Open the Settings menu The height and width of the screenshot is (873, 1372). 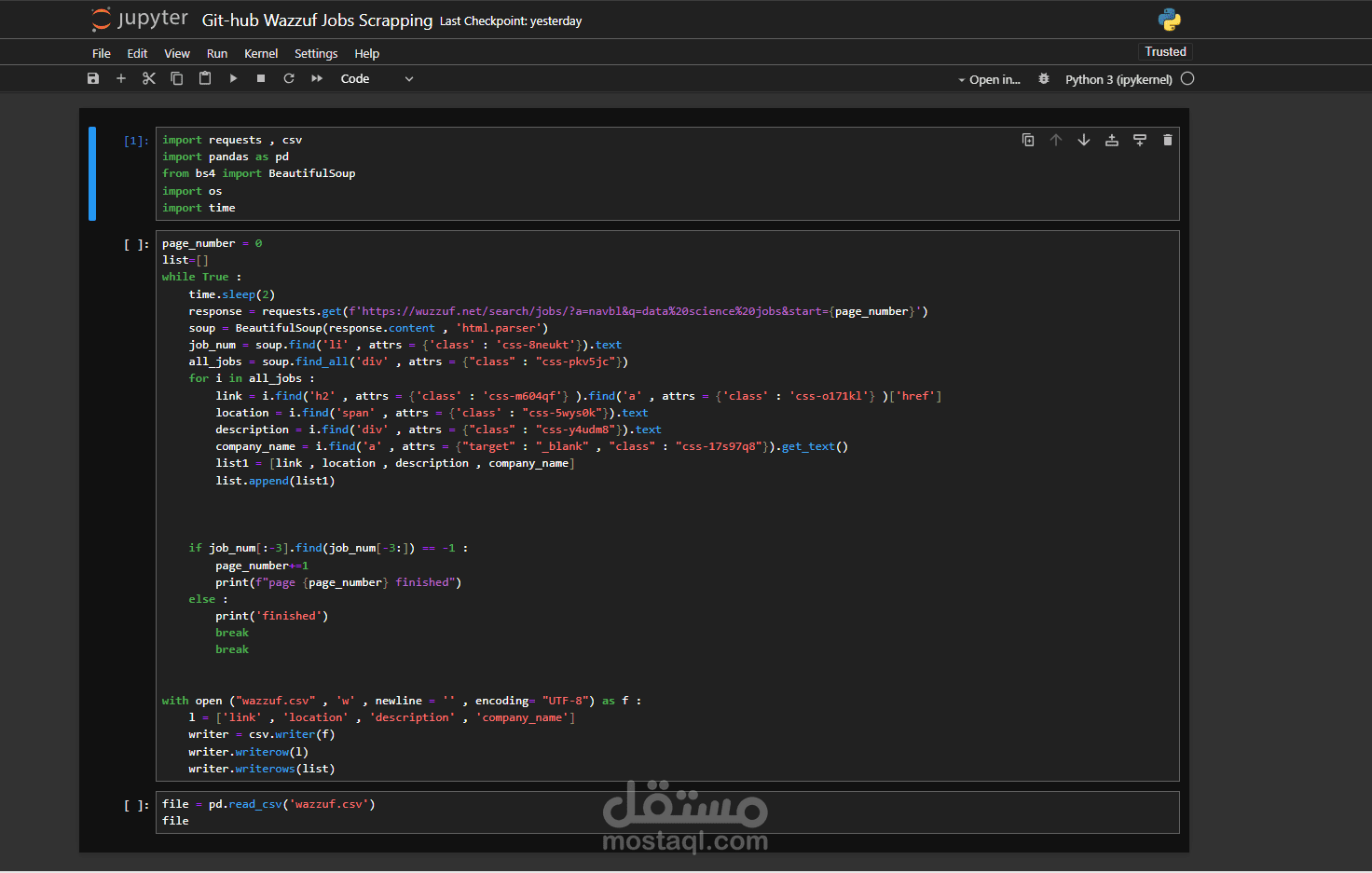316,54
